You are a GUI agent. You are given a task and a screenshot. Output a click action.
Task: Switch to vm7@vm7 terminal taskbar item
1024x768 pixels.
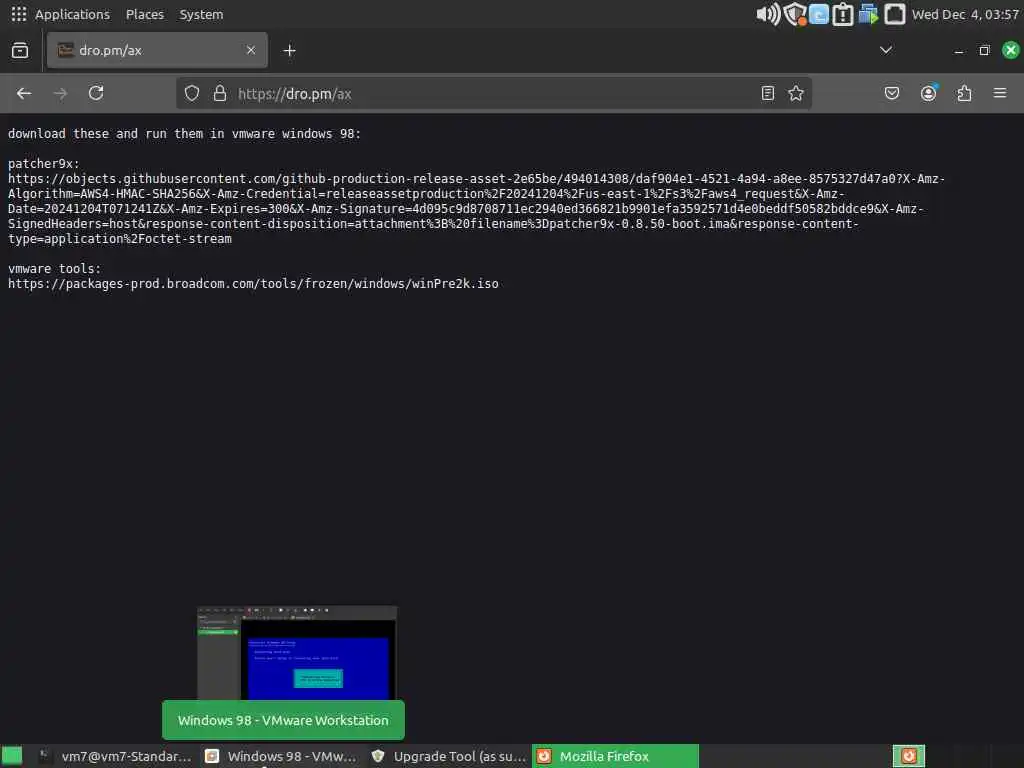click(x=116, y=756)
